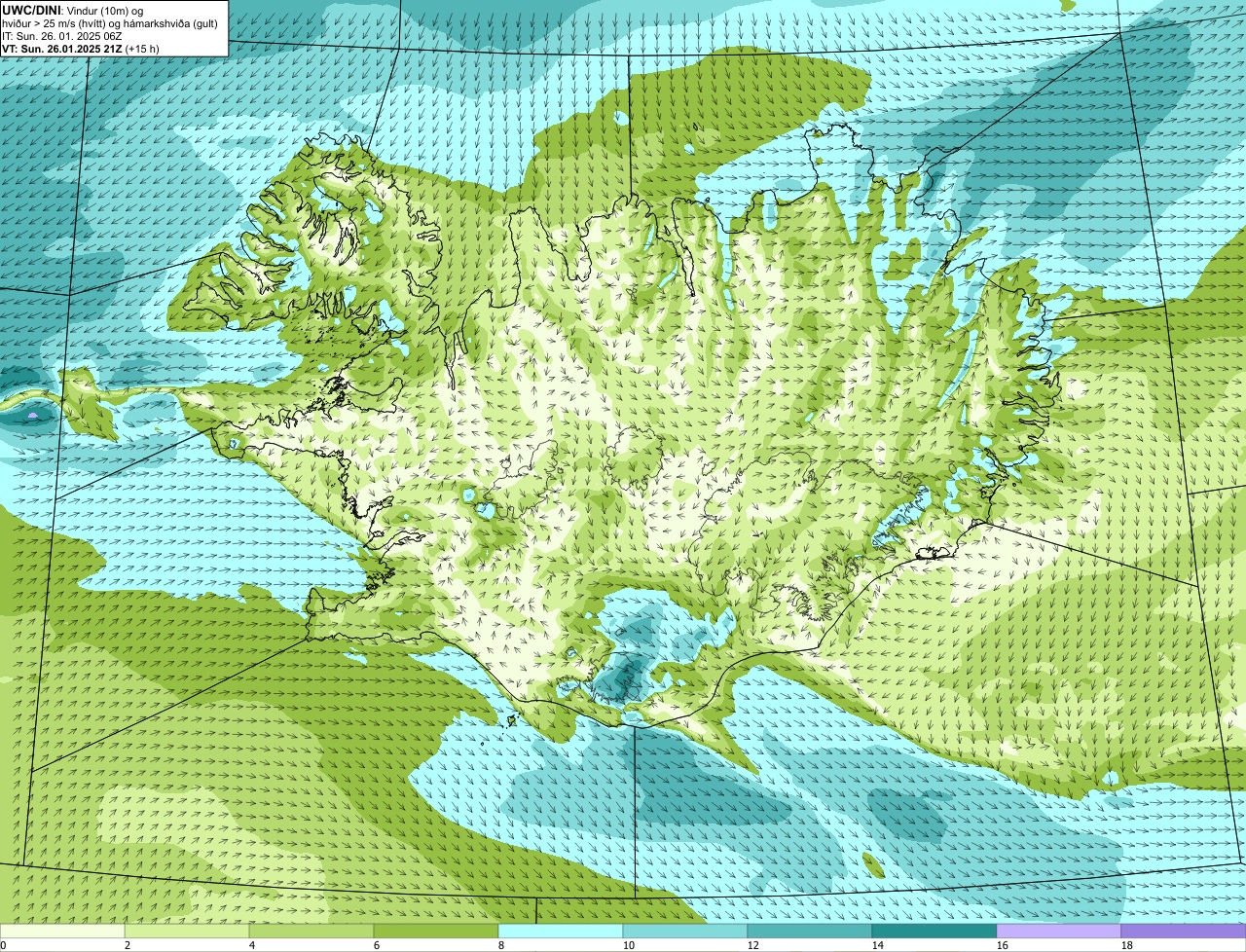This screenshot has width=1246, height=952.
Task: Click the "(+15 h)" forecast offset text
Action: pos(142,49)
